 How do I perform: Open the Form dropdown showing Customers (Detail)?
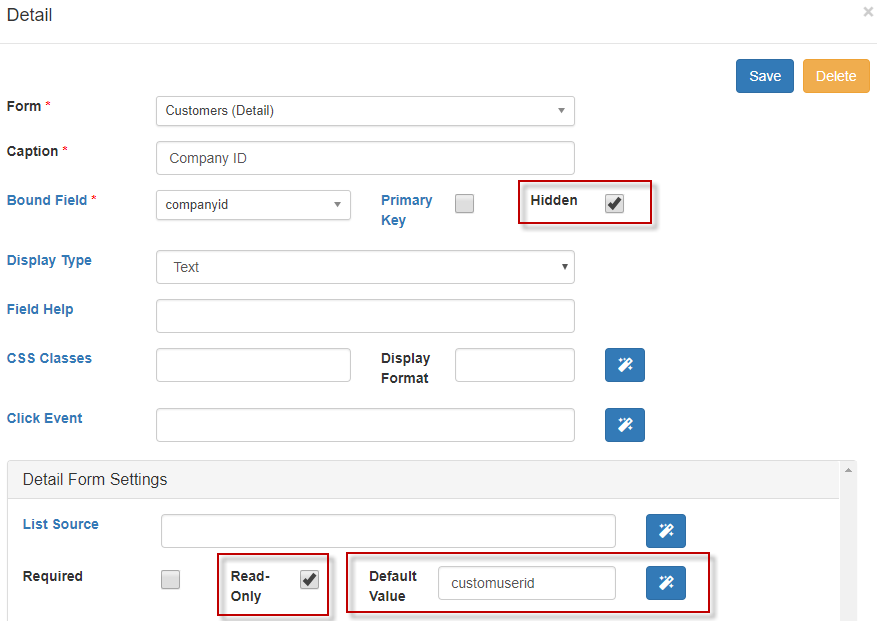365,111
